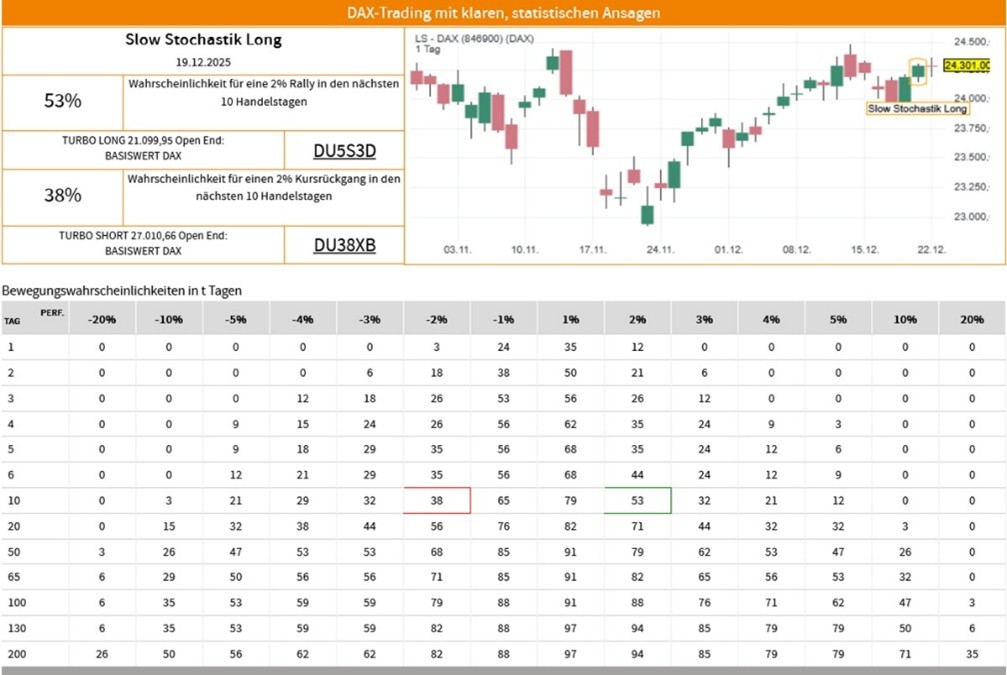
Task: Click the large 53% rally probability box
Action: click(63, 101)
